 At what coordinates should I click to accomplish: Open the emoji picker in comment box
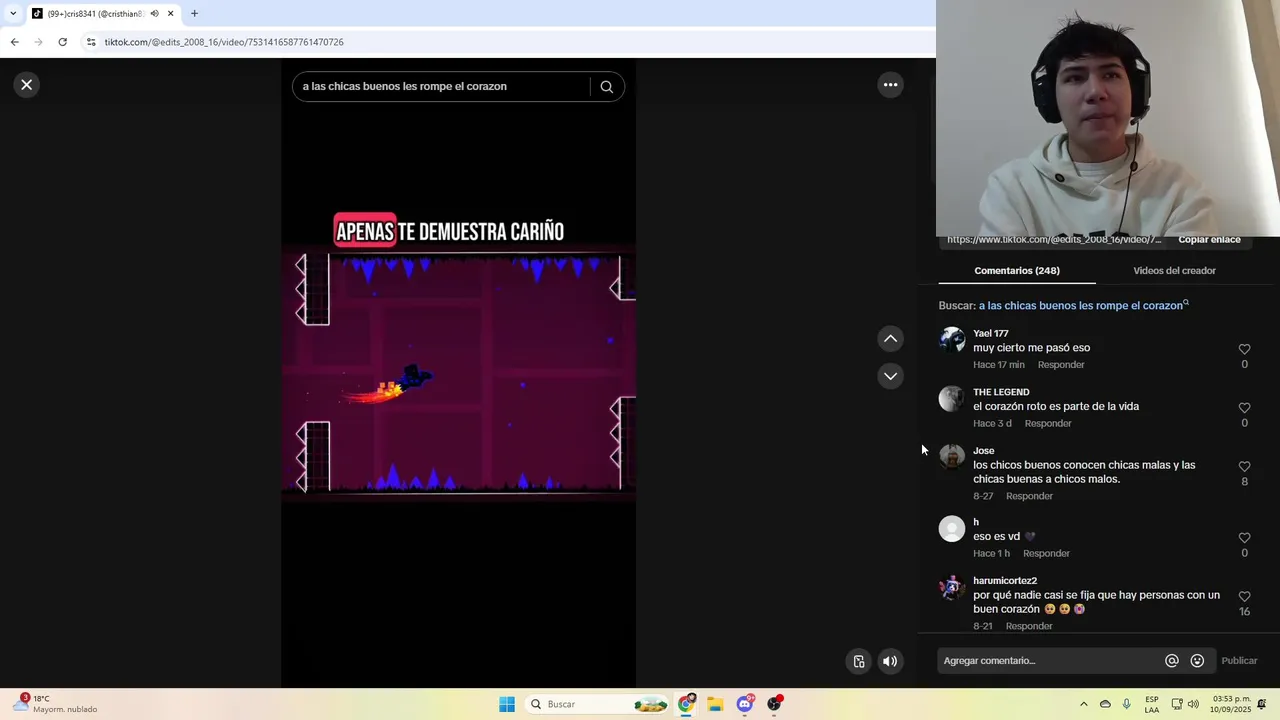[x=1197, y=661]
